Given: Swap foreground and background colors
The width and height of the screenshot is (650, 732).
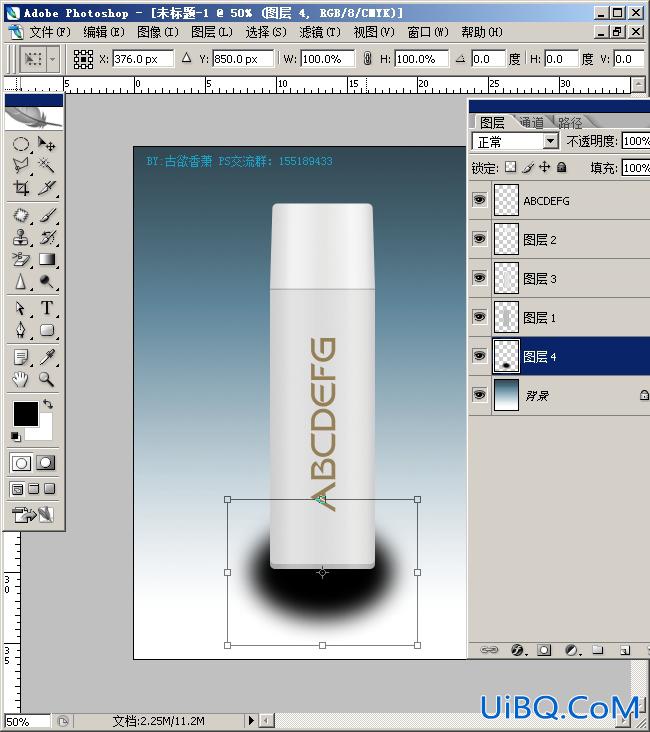Looking at the screenshot, I should [48, 404].
